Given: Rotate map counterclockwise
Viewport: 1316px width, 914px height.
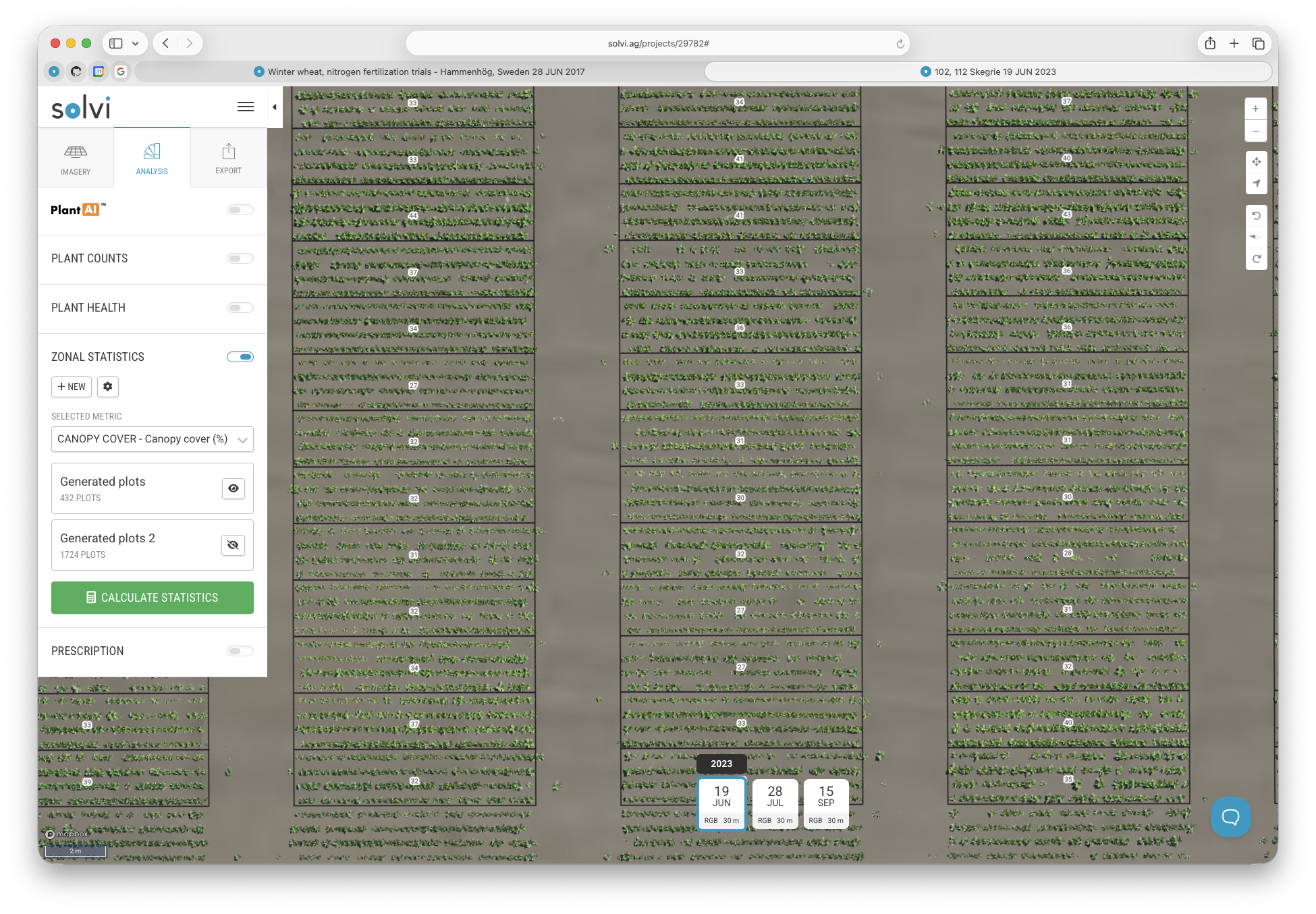Looking at the screenshot, I should point(1256,216).
